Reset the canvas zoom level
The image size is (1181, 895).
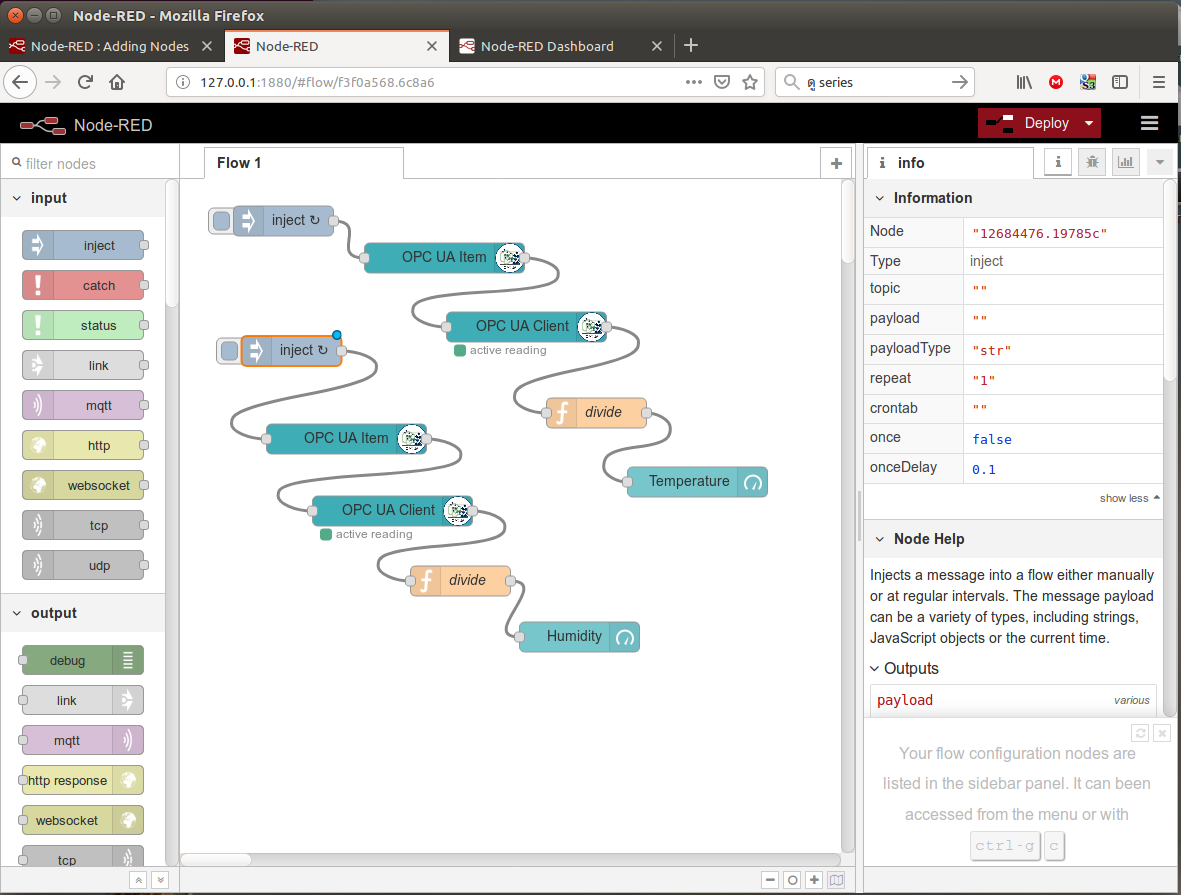point(792,880)
